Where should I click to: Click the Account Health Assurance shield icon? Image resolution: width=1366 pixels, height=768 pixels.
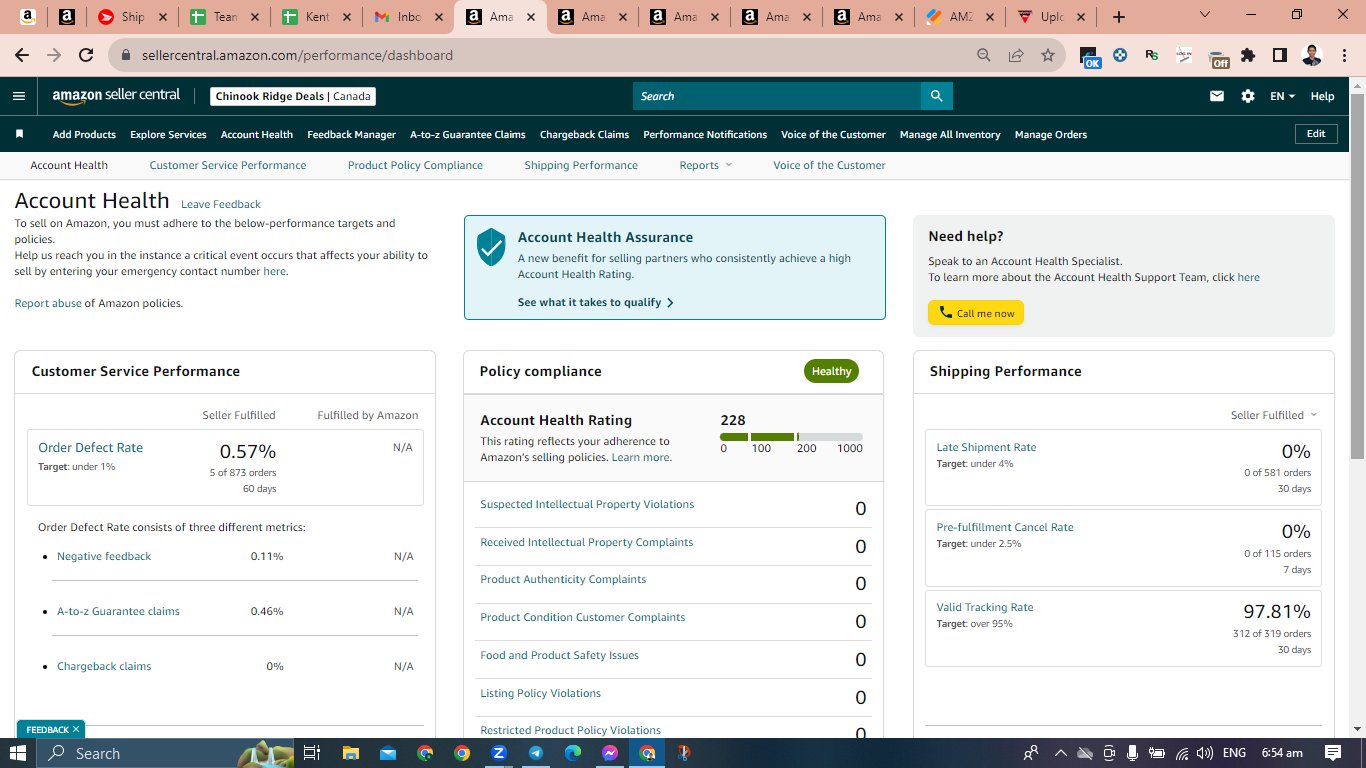pyautogui.click(x=491, y=246)
